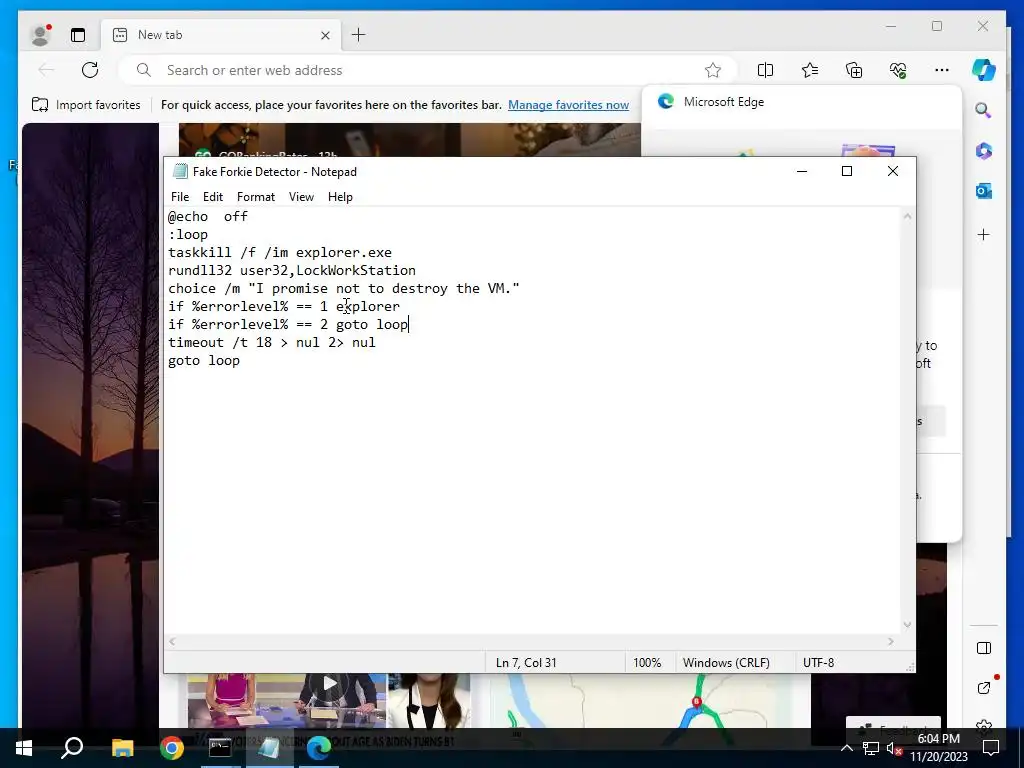Open File Explorer from taskbar

(122, 748)
